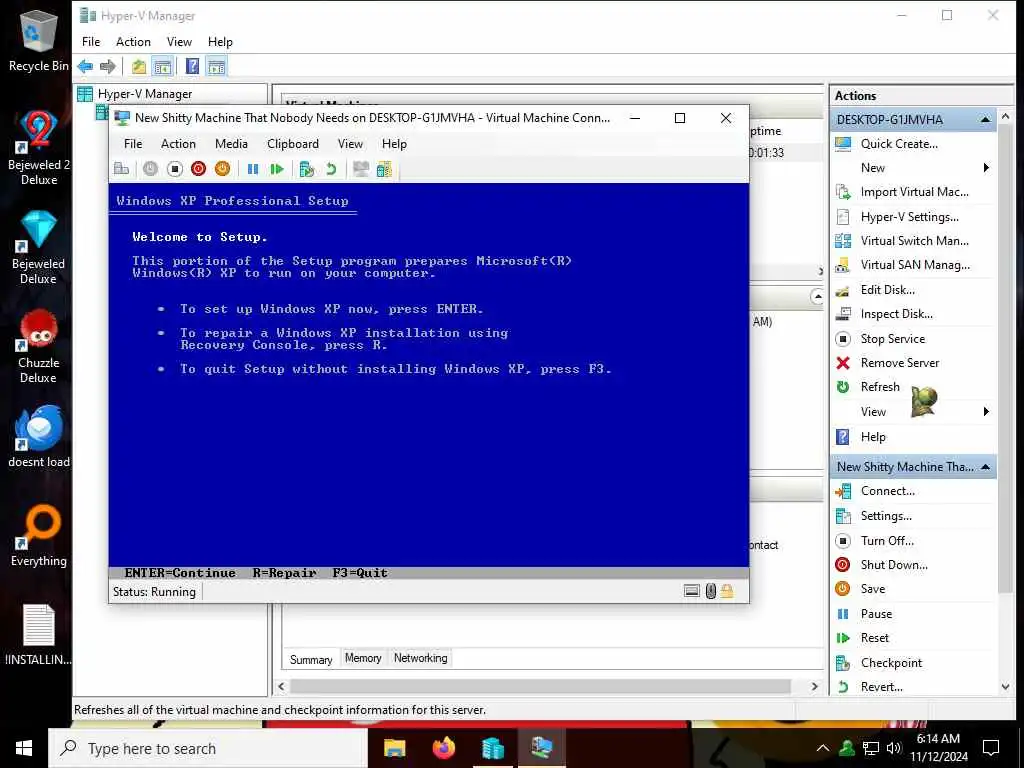
Task: Click the Turn Off stop button in VM toolbar
Action: click(x=174, y=169)
